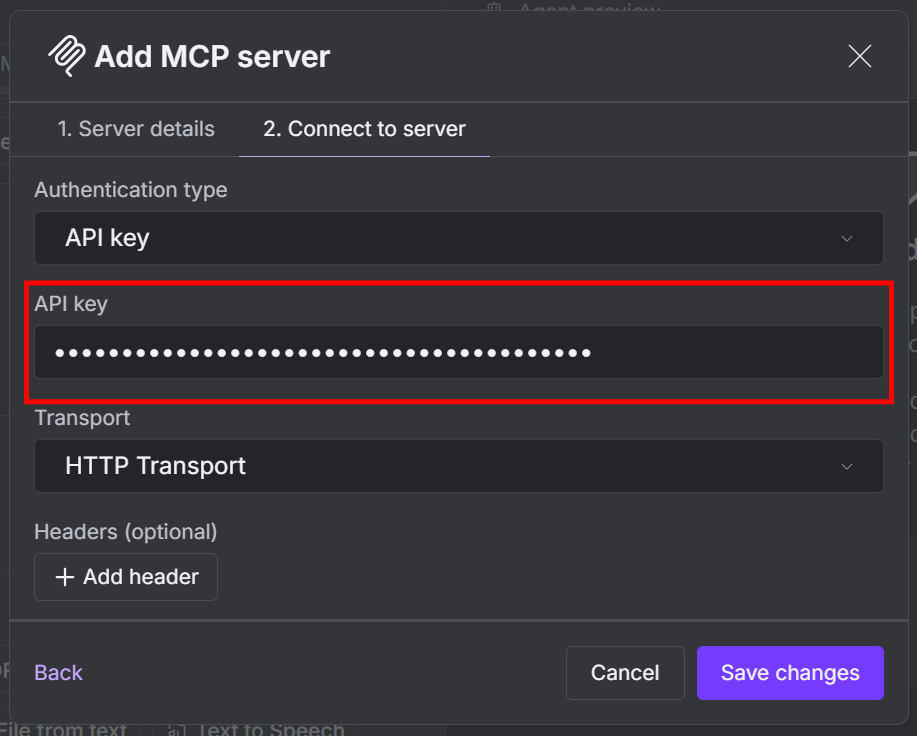Select the masked API key input field
Screen dimensions: 917x736
(458, 352)
